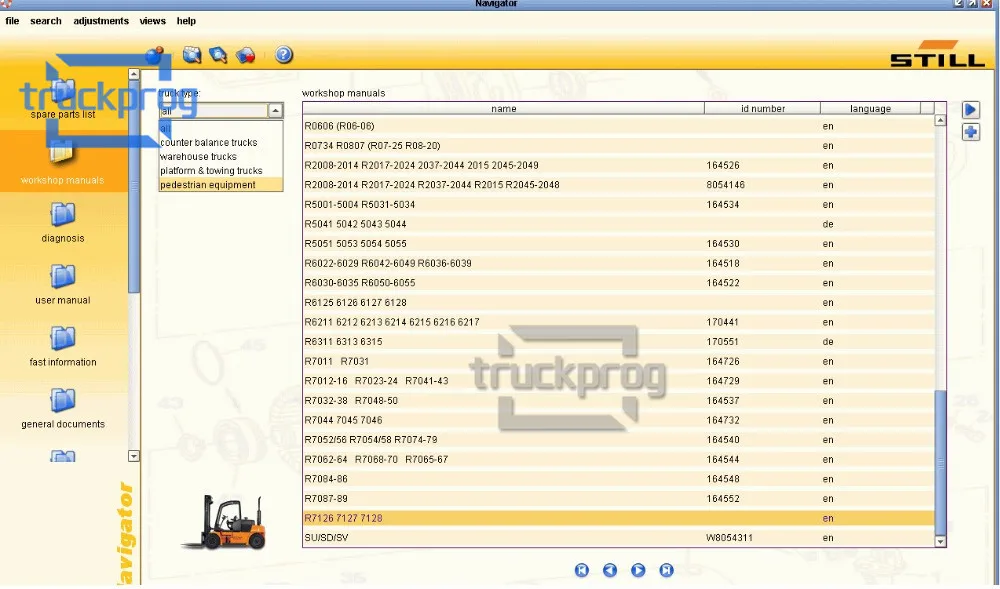
Task: Select the row with id number 8054146
Action: 619,185
